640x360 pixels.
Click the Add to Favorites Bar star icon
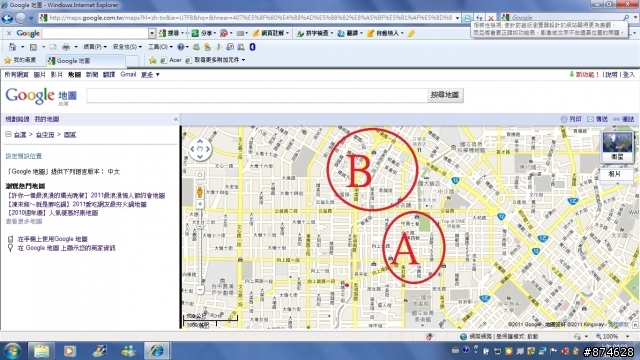tap(152, 60)
